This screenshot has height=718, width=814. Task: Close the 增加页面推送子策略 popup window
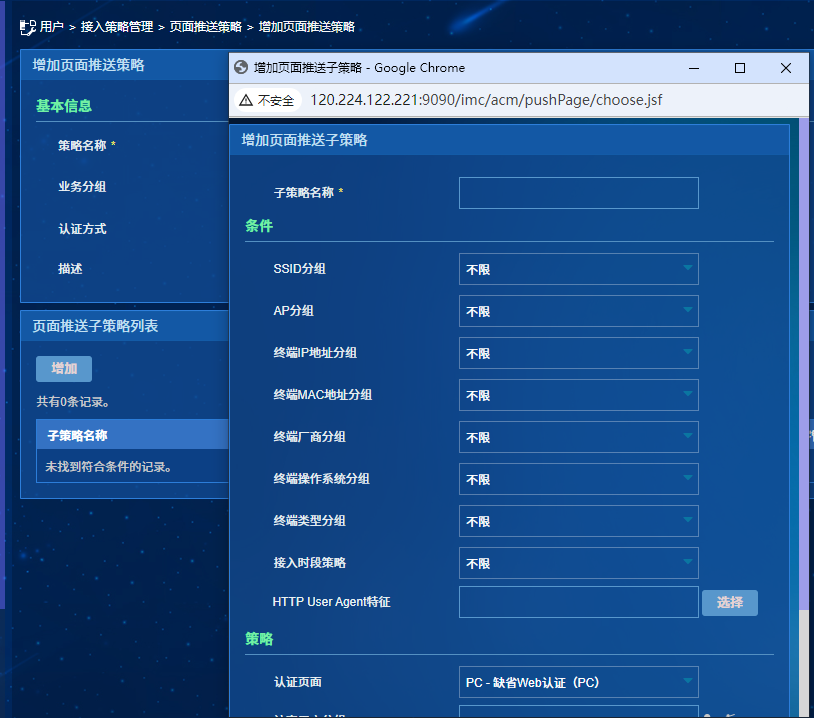[785, 68]
